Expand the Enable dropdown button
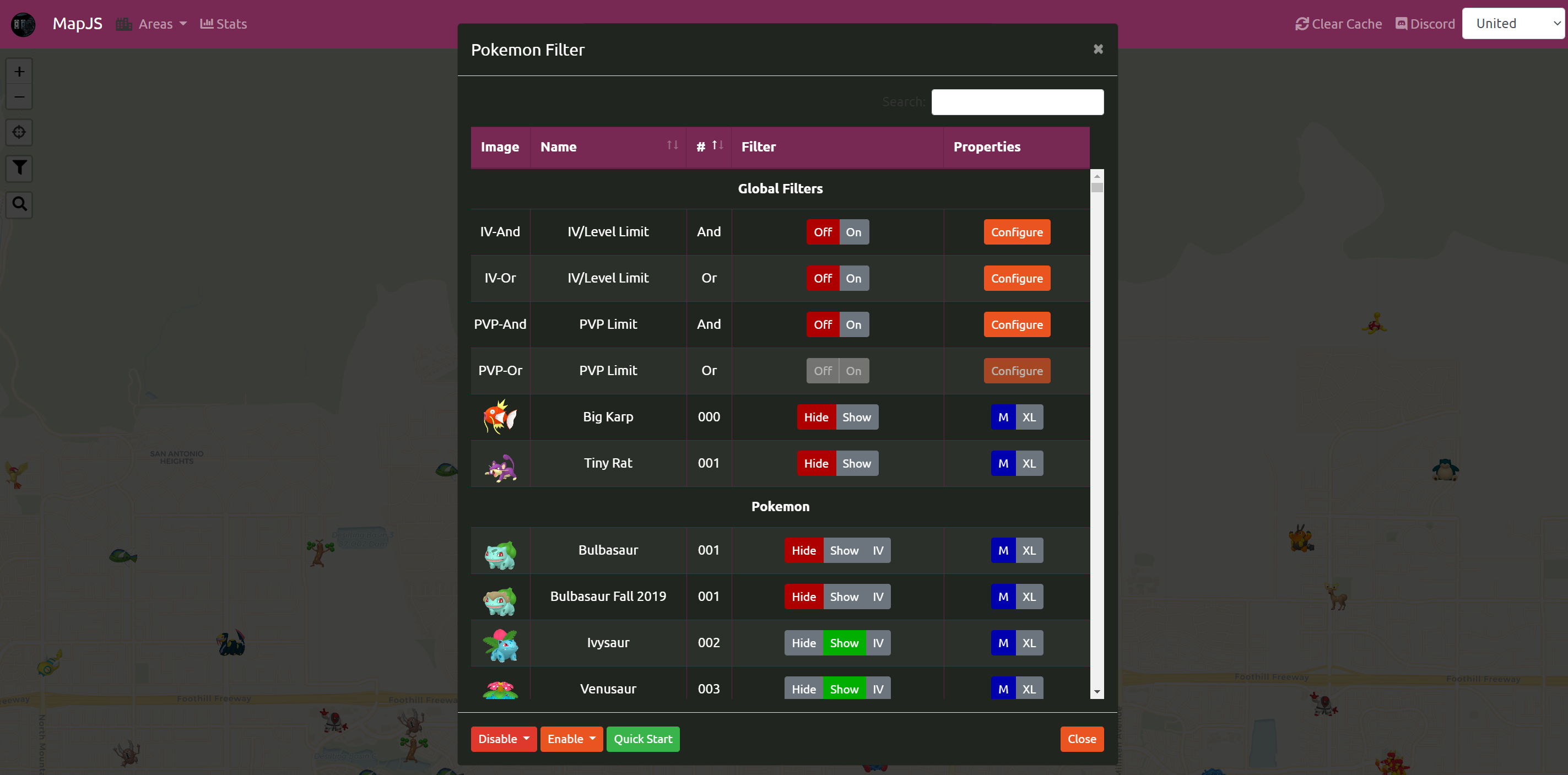The height and width of the screenshot is (775, 1568). click(x=571, y=739)
